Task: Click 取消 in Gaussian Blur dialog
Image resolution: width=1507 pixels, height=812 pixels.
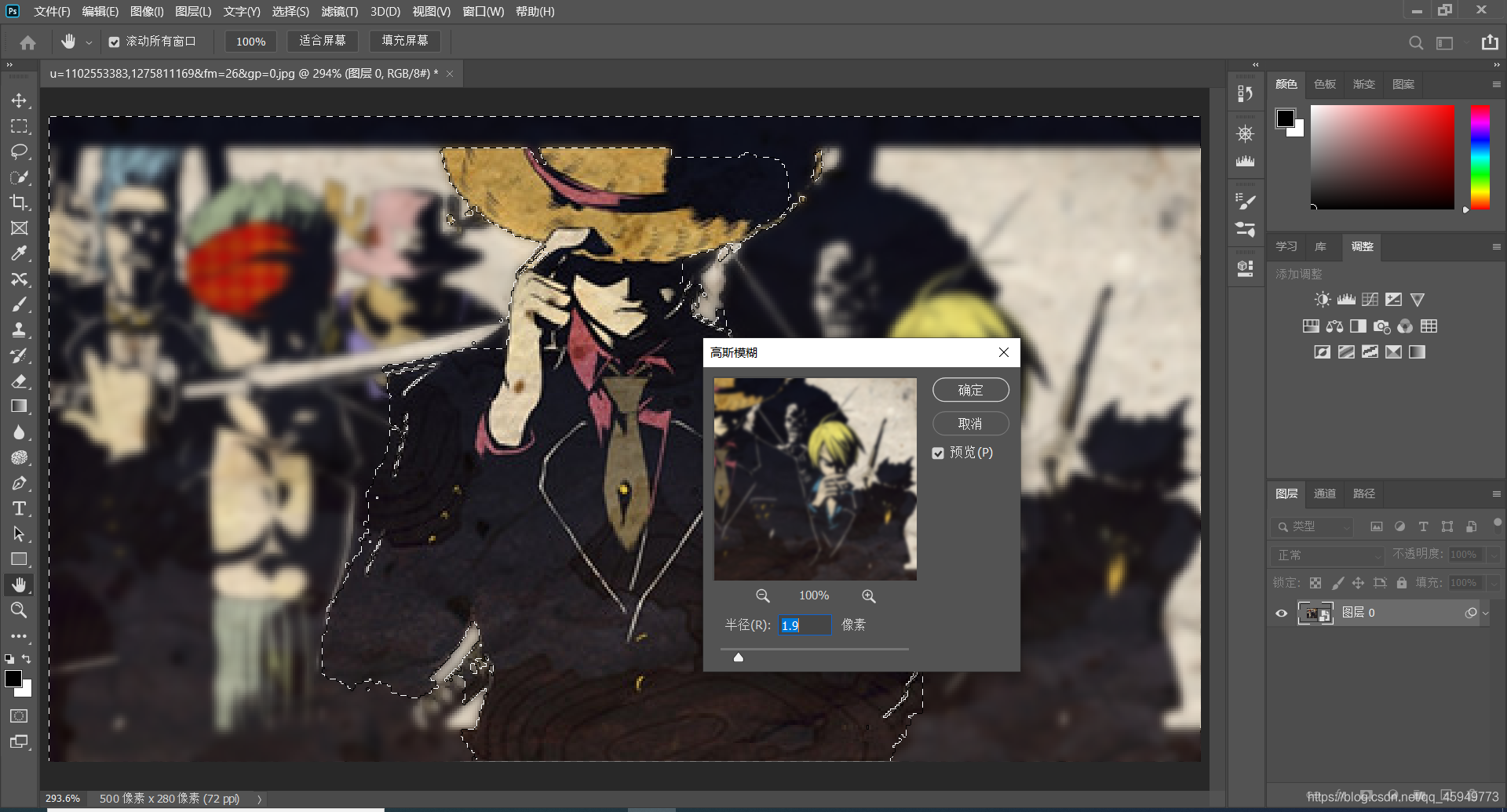Action: pos(970,424)
